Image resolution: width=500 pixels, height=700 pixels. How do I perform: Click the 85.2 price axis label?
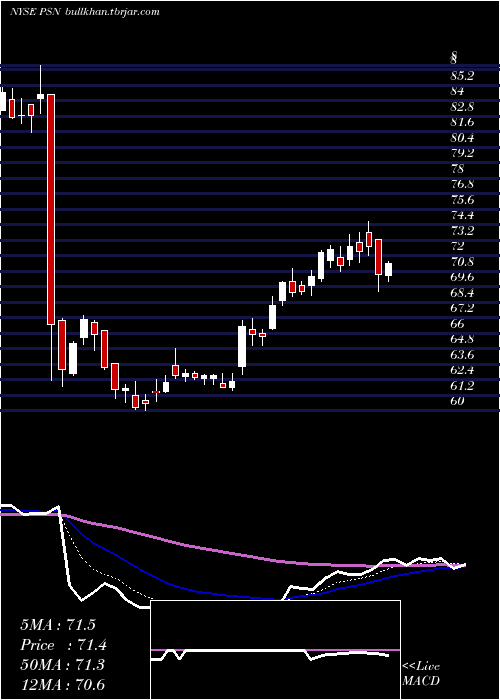[x=462, y=76]
